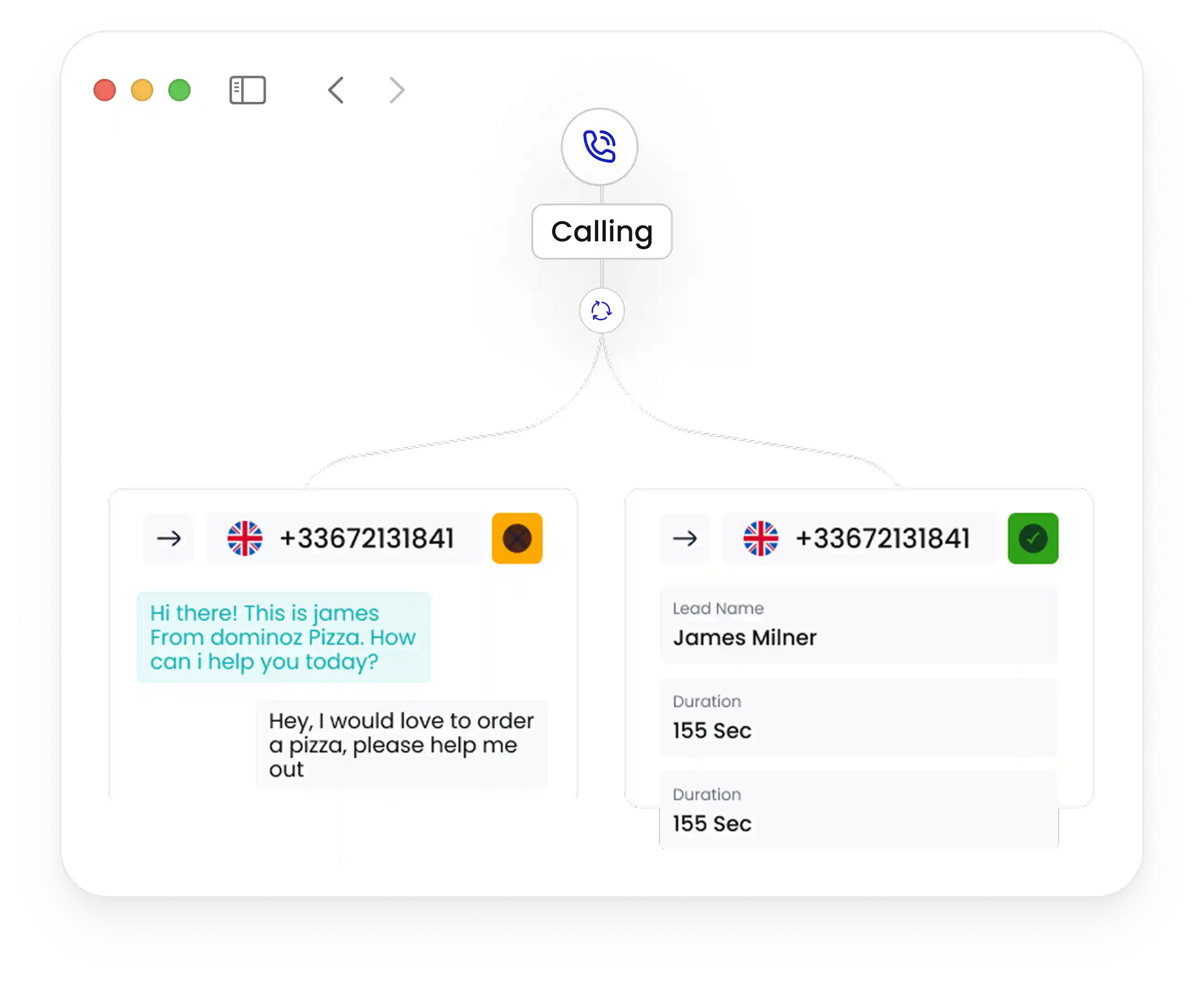The width and height of the screenshot is (1204, 988).
Task: Click the teal greeting message bubble
Action: point(283,637)
